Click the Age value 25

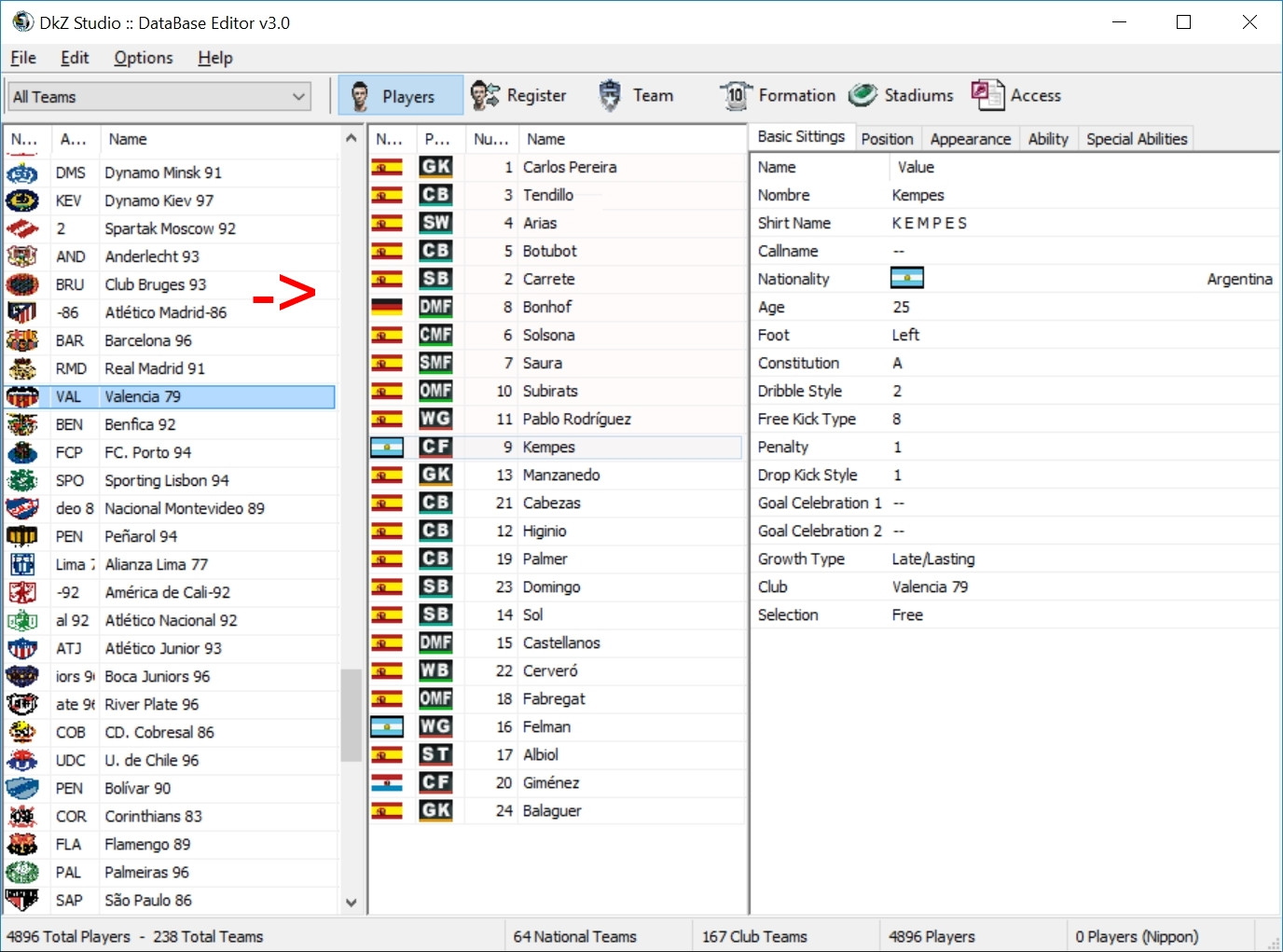click(x=901, y=307)
